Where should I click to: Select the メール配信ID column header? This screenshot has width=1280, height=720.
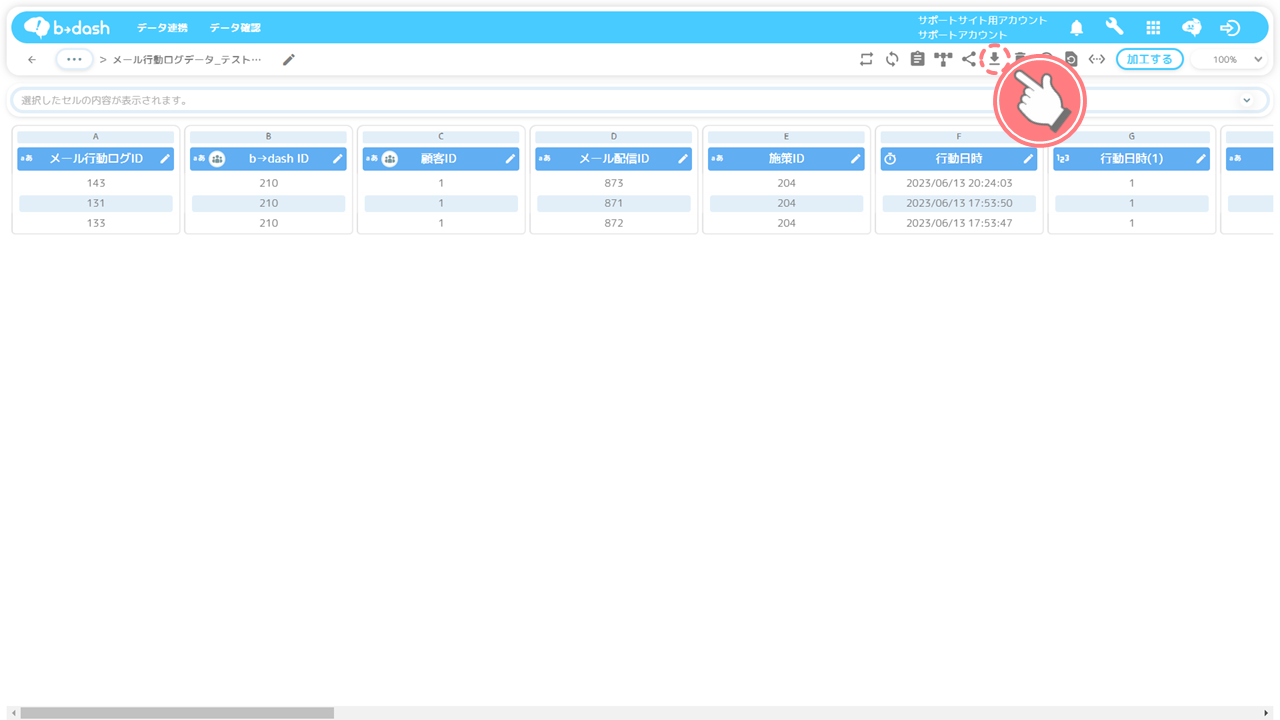(x=614, y=159)
